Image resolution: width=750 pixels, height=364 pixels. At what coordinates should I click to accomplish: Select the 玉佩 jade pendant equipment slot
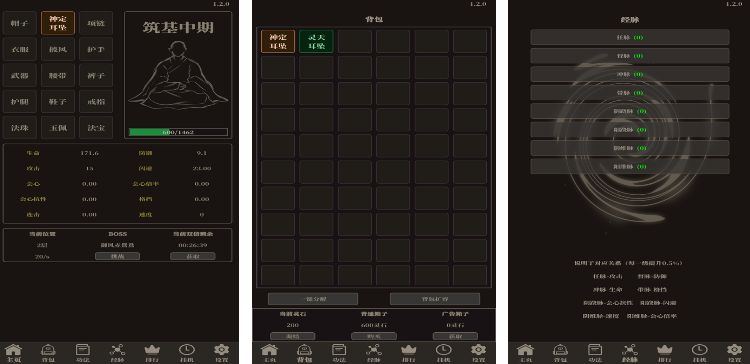58,128
